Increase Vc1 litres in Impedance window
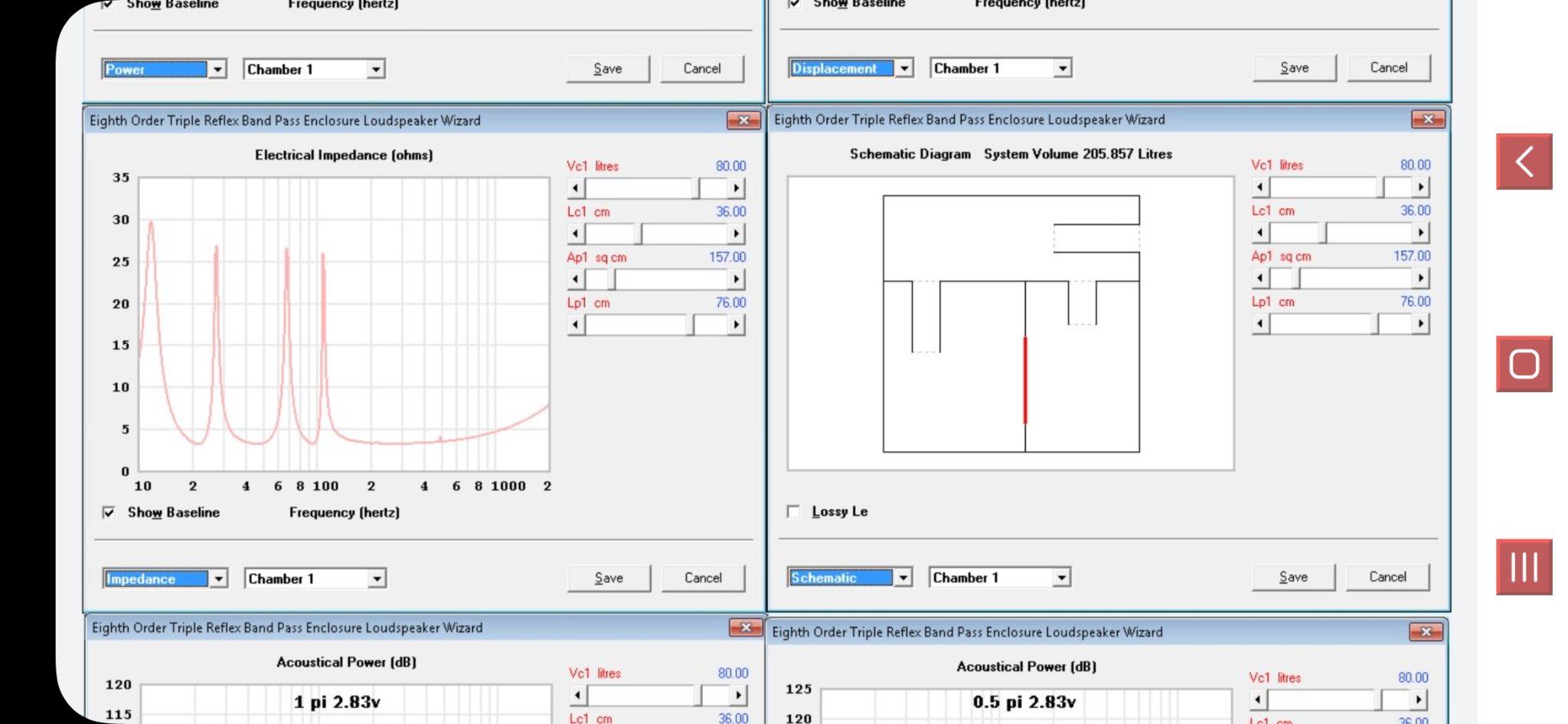 pos(737,188)
